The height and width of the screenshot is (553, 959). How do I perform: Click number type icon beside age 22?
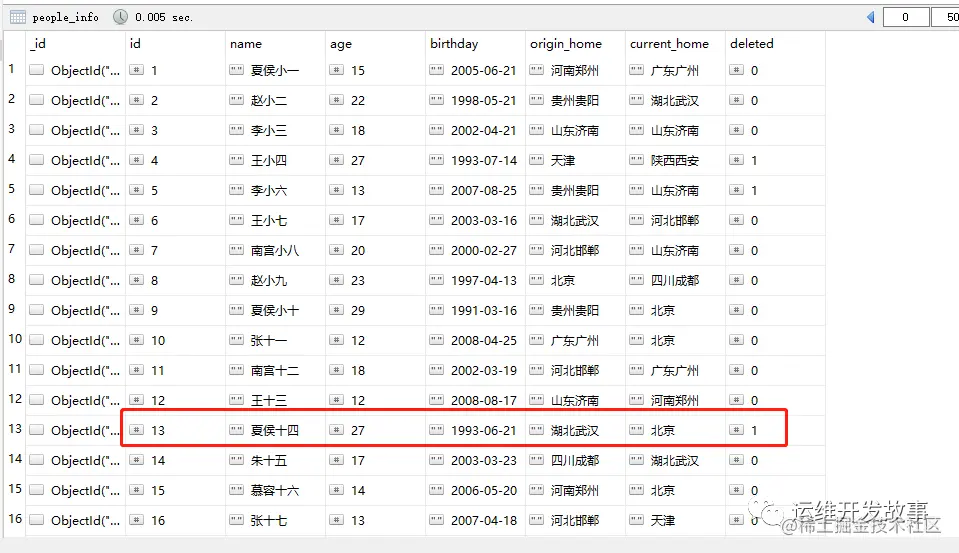point(336,100)
